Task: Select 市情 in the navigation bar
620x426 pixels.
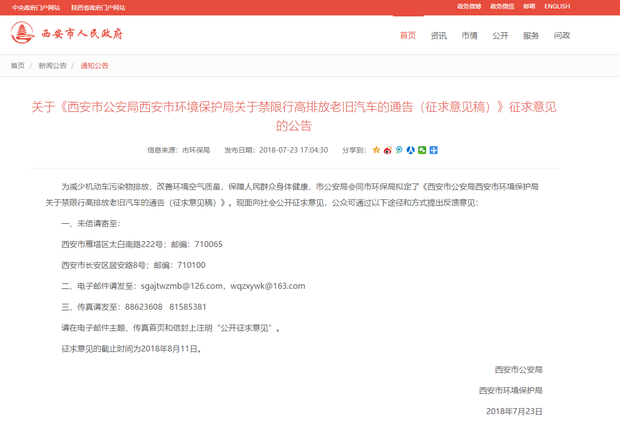Action: point(469,36)
